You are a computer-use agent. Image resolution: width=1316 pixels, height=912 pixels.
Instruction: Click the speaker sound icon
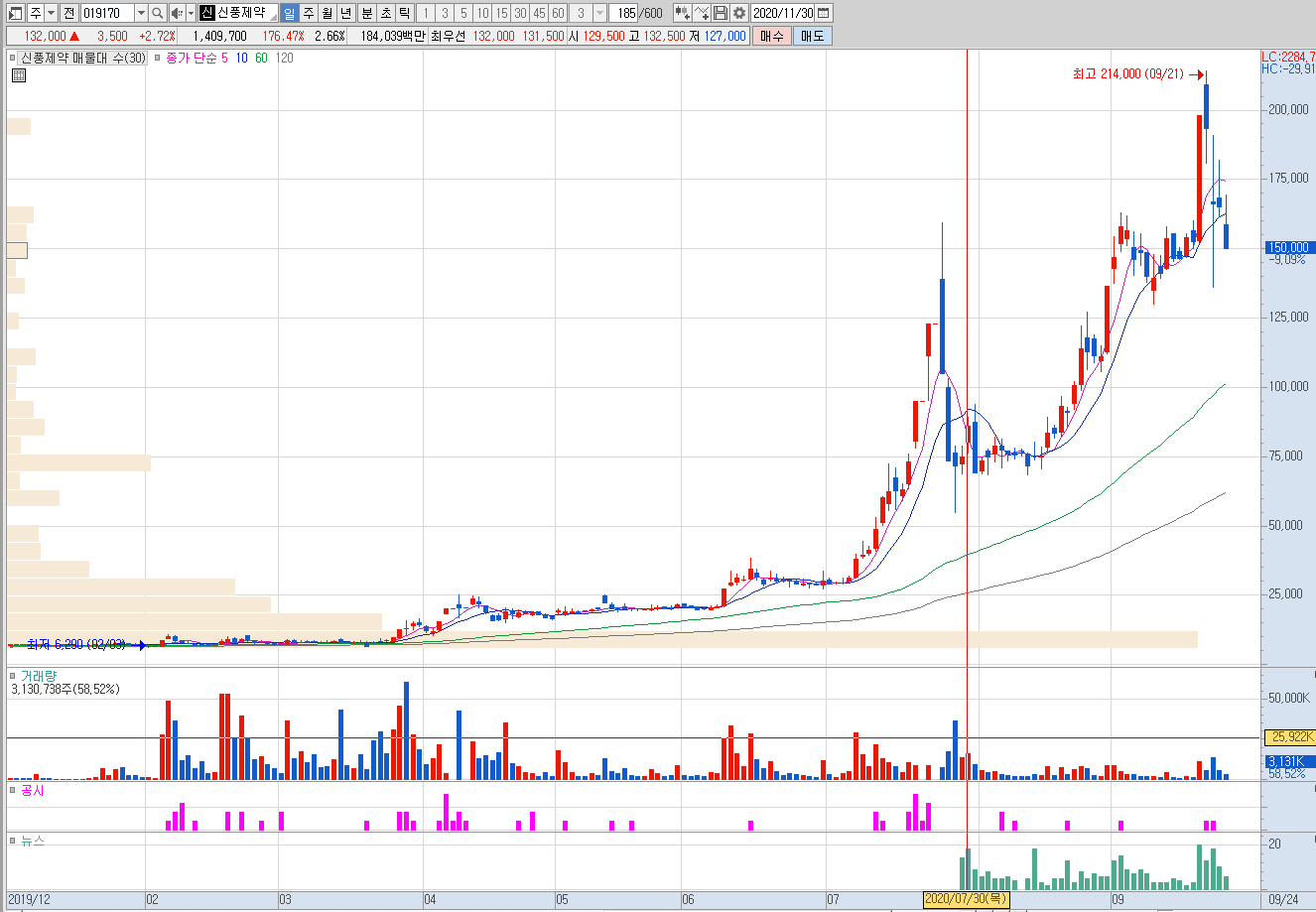pyautogui.click(x=177, y=13)
